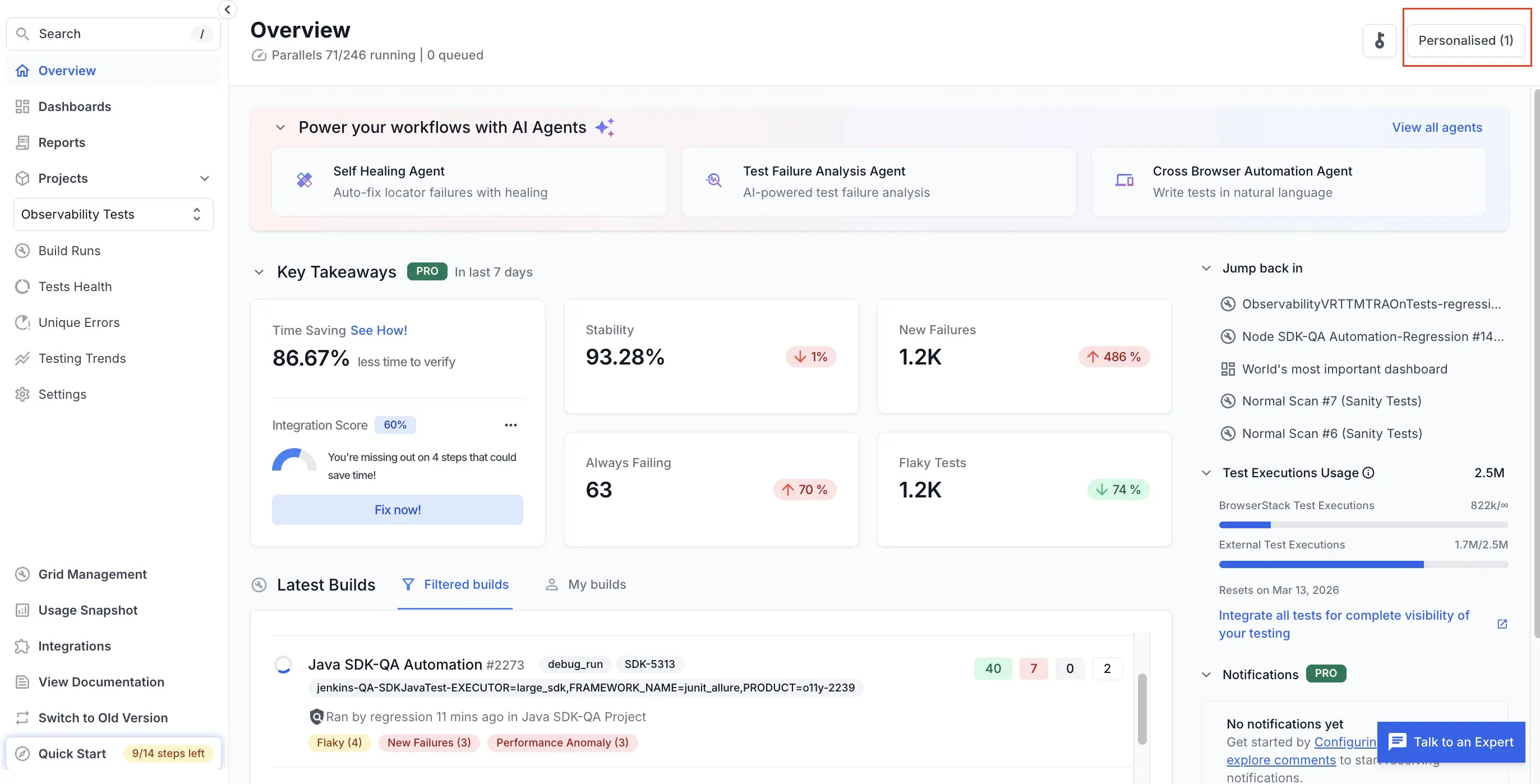
Task: Open access key settings beside Personalised button
Action: click(1379, 40)
